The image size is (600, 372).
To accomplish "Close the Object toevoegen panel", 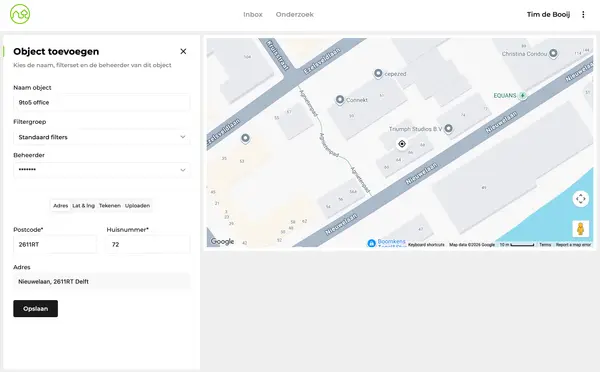I will pyautogui.click(x=183, y=51).
